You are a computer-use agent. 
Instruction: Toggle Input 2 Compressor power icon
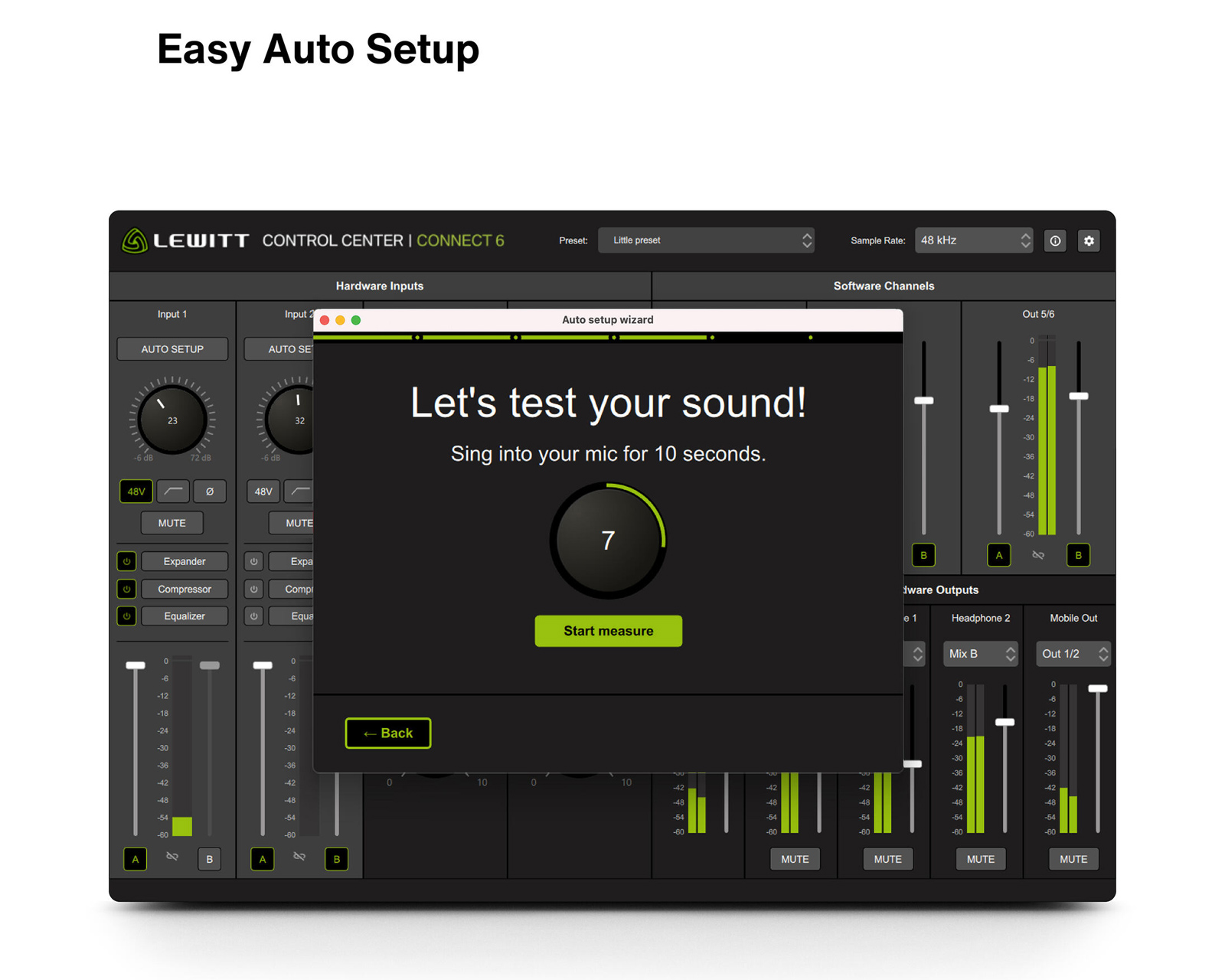254,589
